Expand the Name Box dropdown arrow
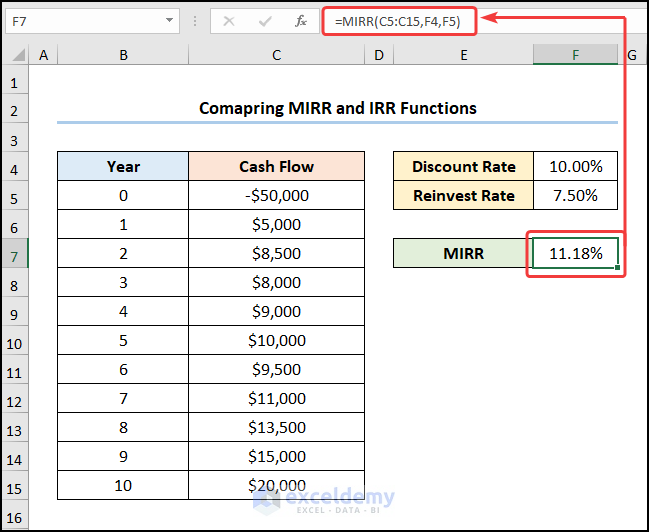The height and width of the screenshot is (532, 649). pyautogui.click(x=168, y=20)
